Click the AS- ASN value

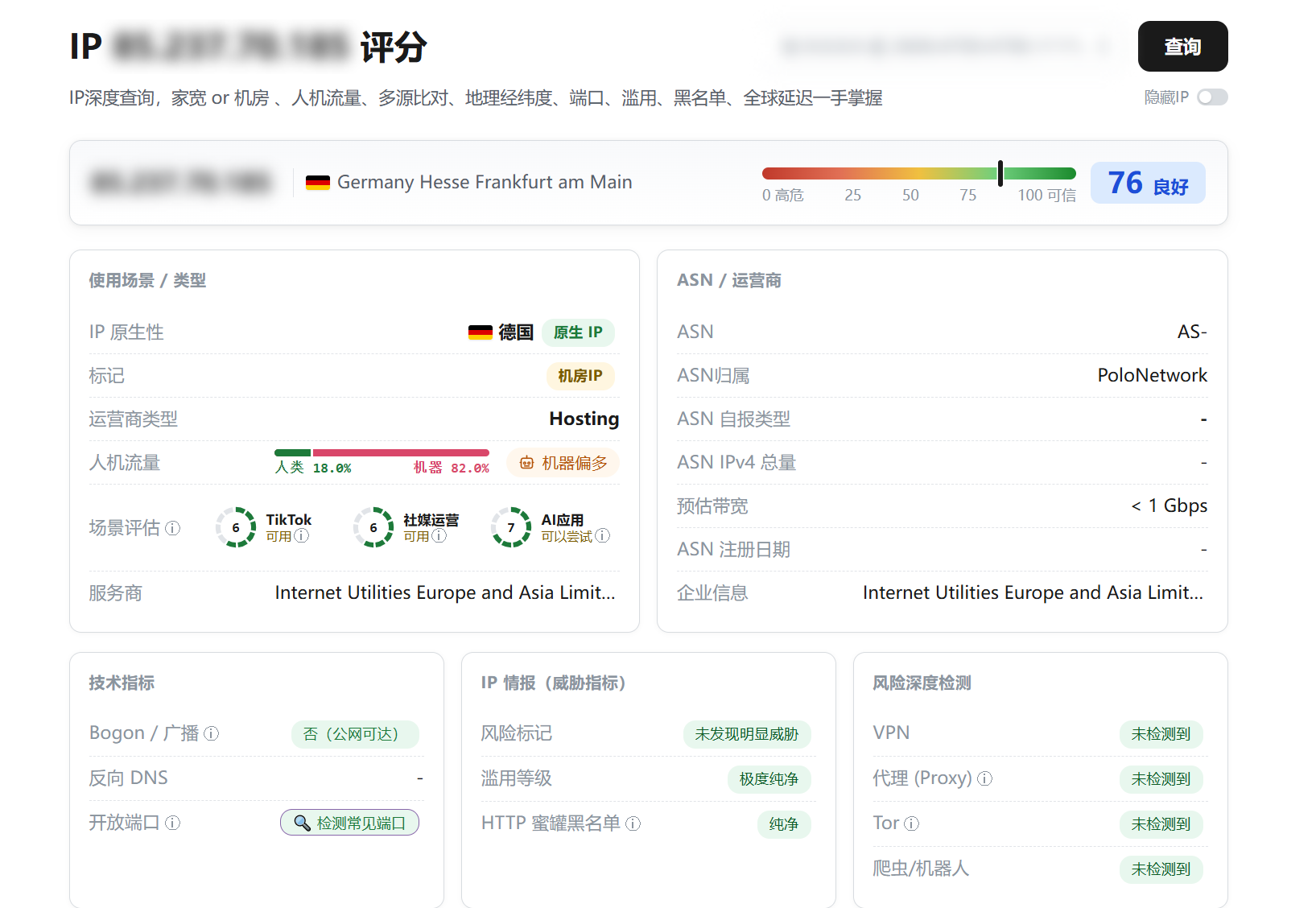pos(1192,332)
